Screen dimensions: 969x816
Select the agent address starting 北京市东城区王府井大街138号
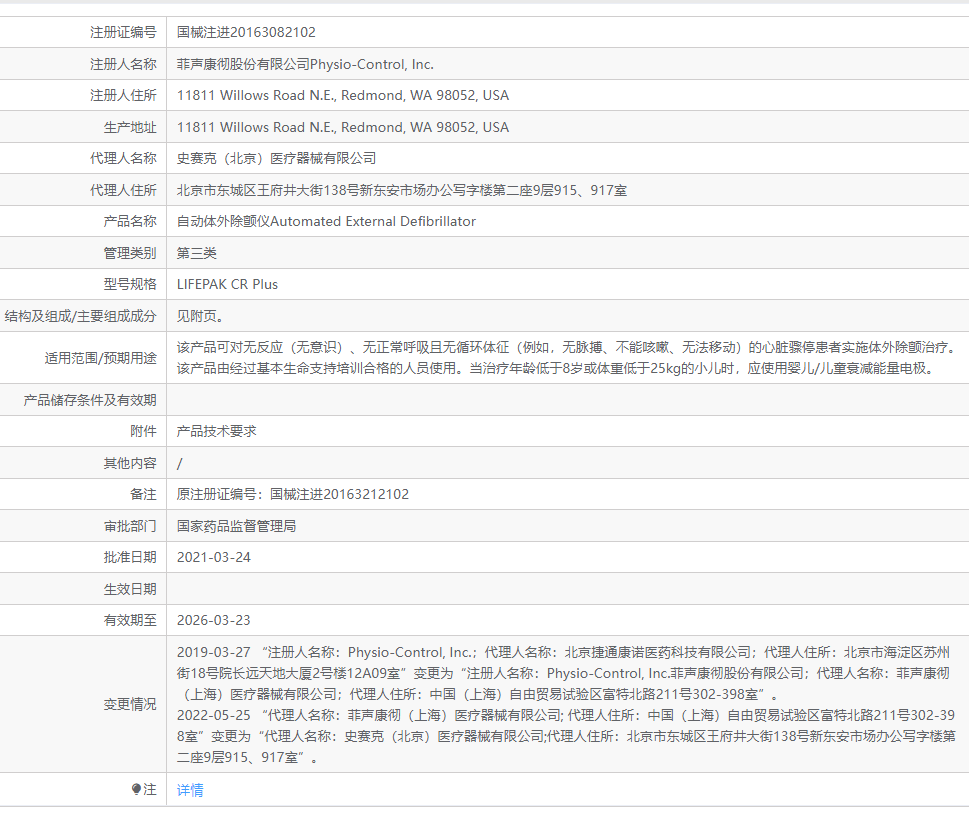tap(402, 190)
